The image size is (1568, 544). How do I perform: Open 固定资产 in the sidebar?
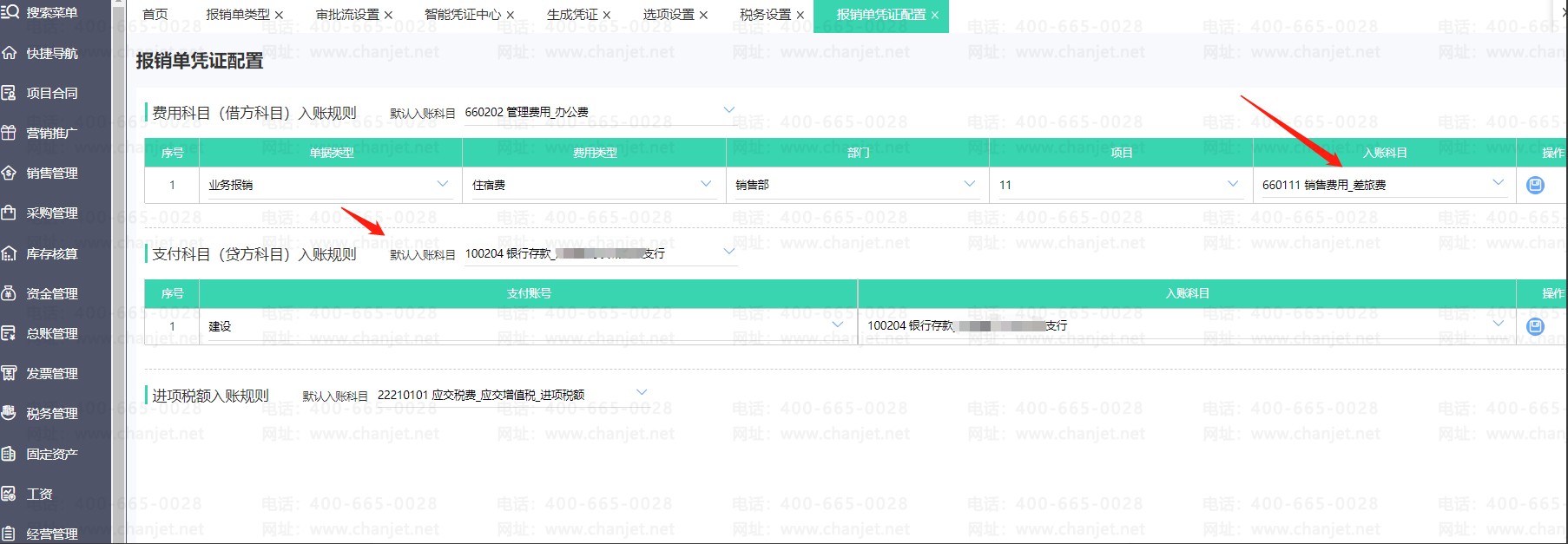(x=51, y=454)
